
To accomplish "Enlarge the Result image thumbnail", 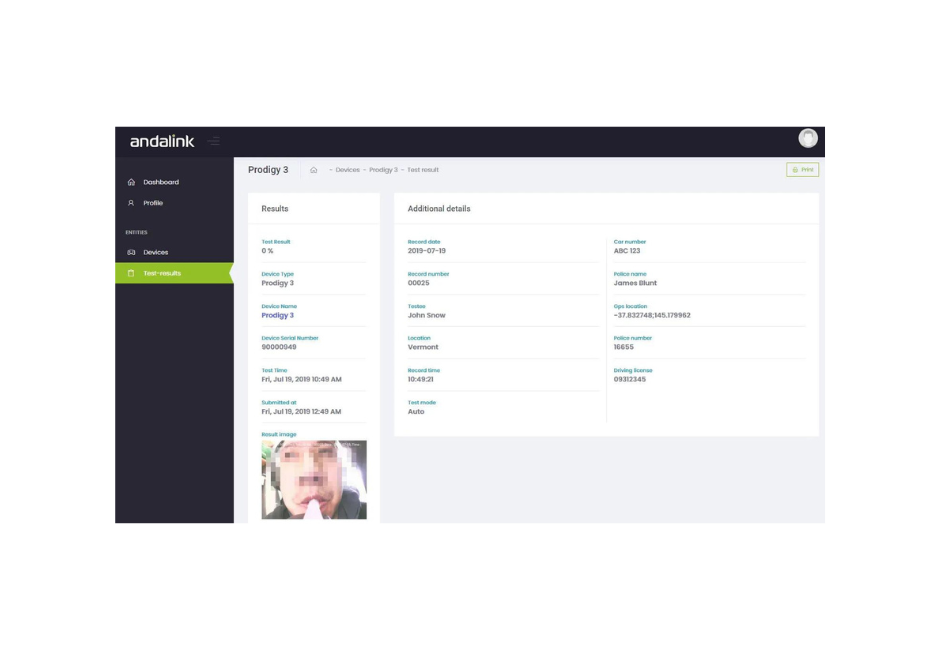I will [314, 480].
